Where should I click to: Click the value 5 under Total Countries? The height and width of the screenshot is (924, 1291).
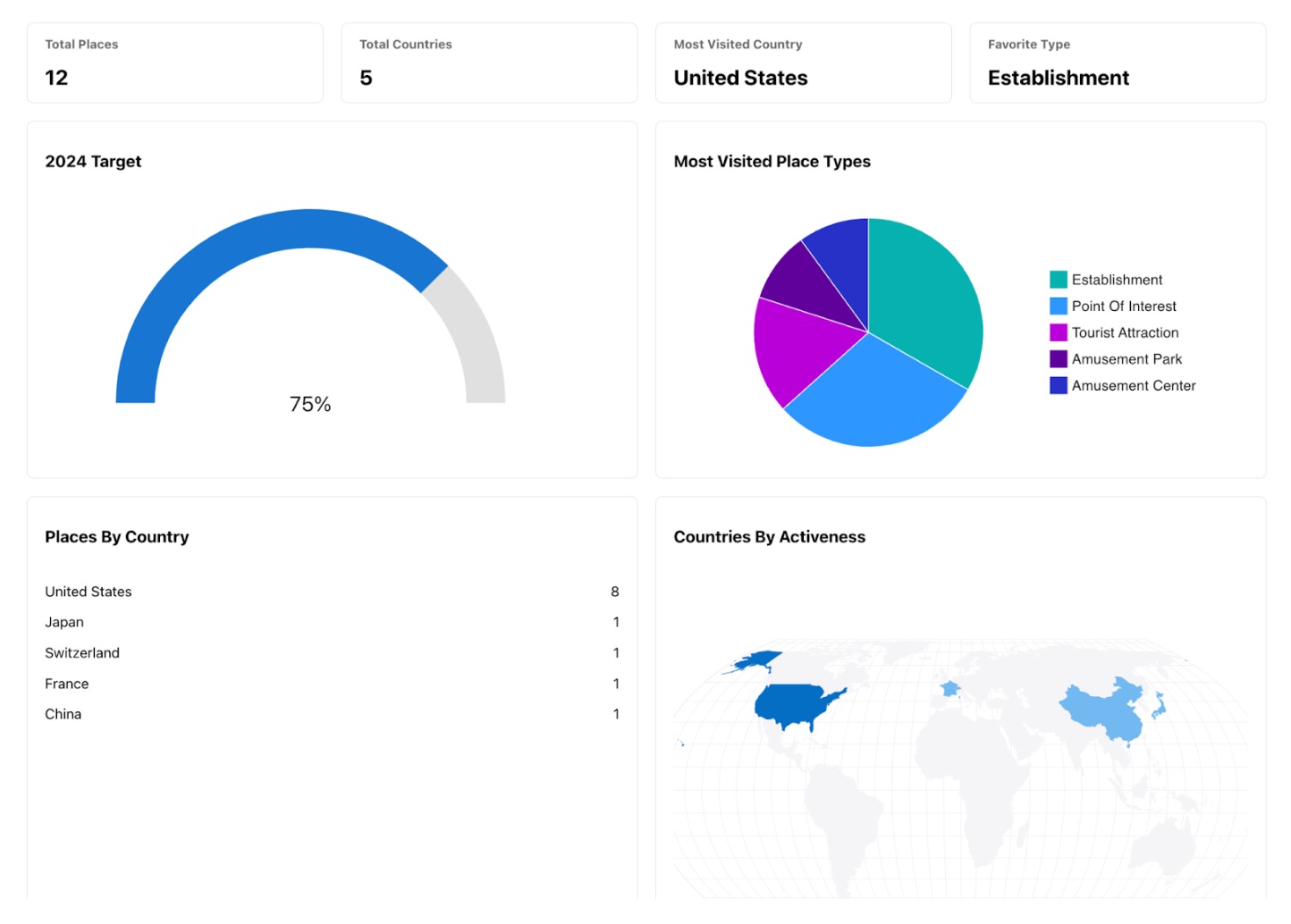coord(366,78)
